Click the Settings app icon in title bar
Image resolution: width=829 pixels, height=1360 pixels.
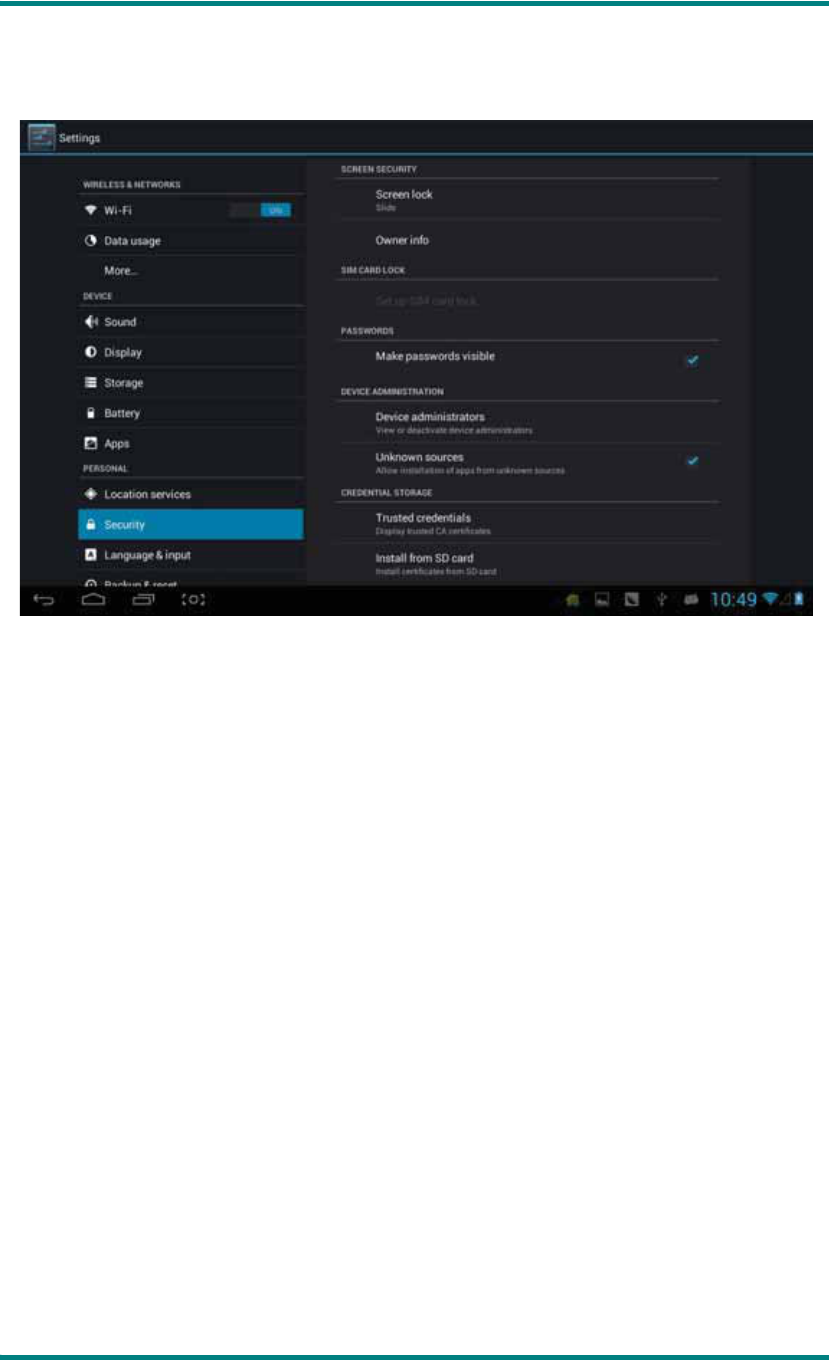[x=41, y=137]
